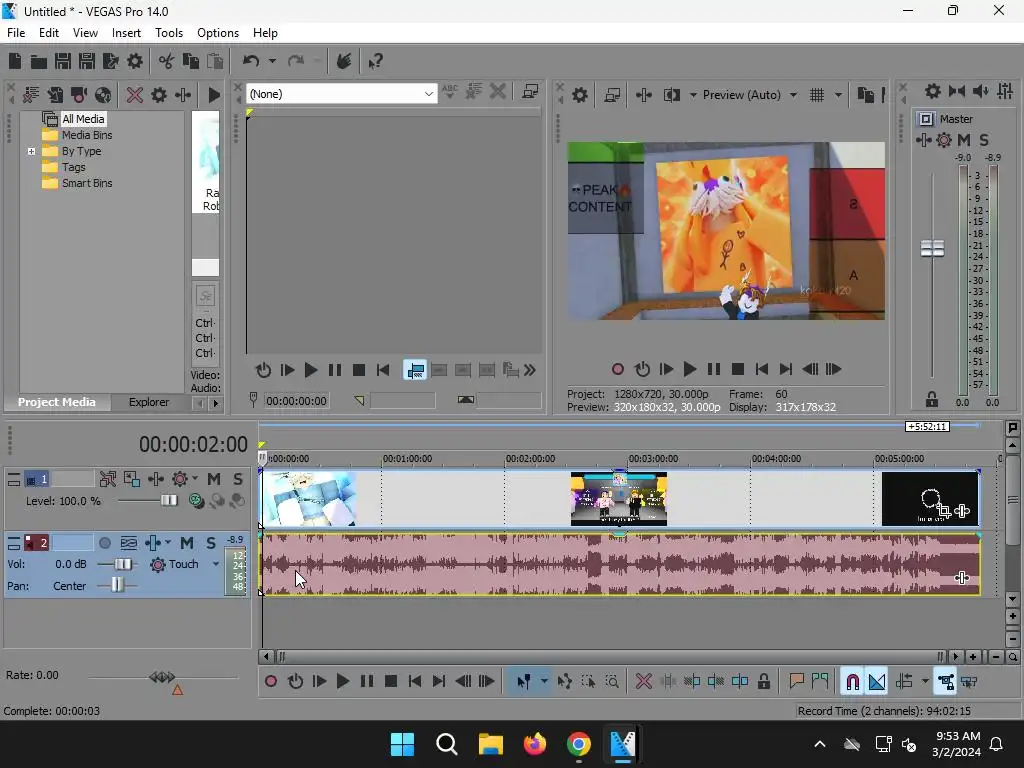Mute audio track 2
The width and height of the screenshot is (1024, 768).
(187, 543)
